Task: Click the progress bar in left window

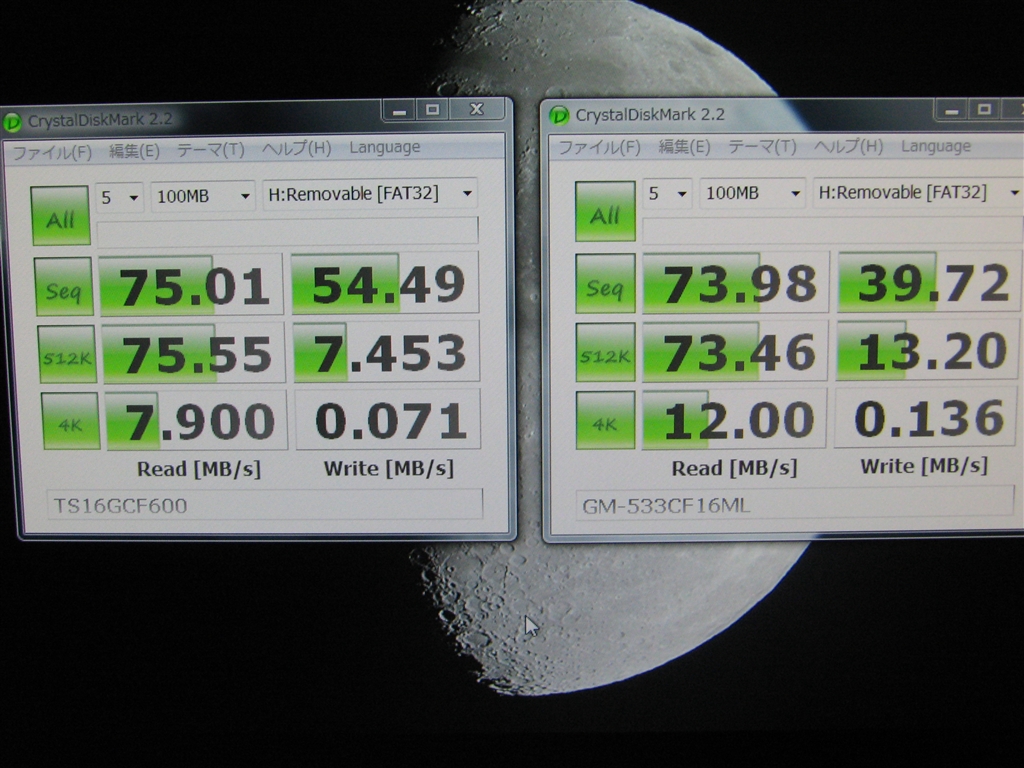Action: 287,232
